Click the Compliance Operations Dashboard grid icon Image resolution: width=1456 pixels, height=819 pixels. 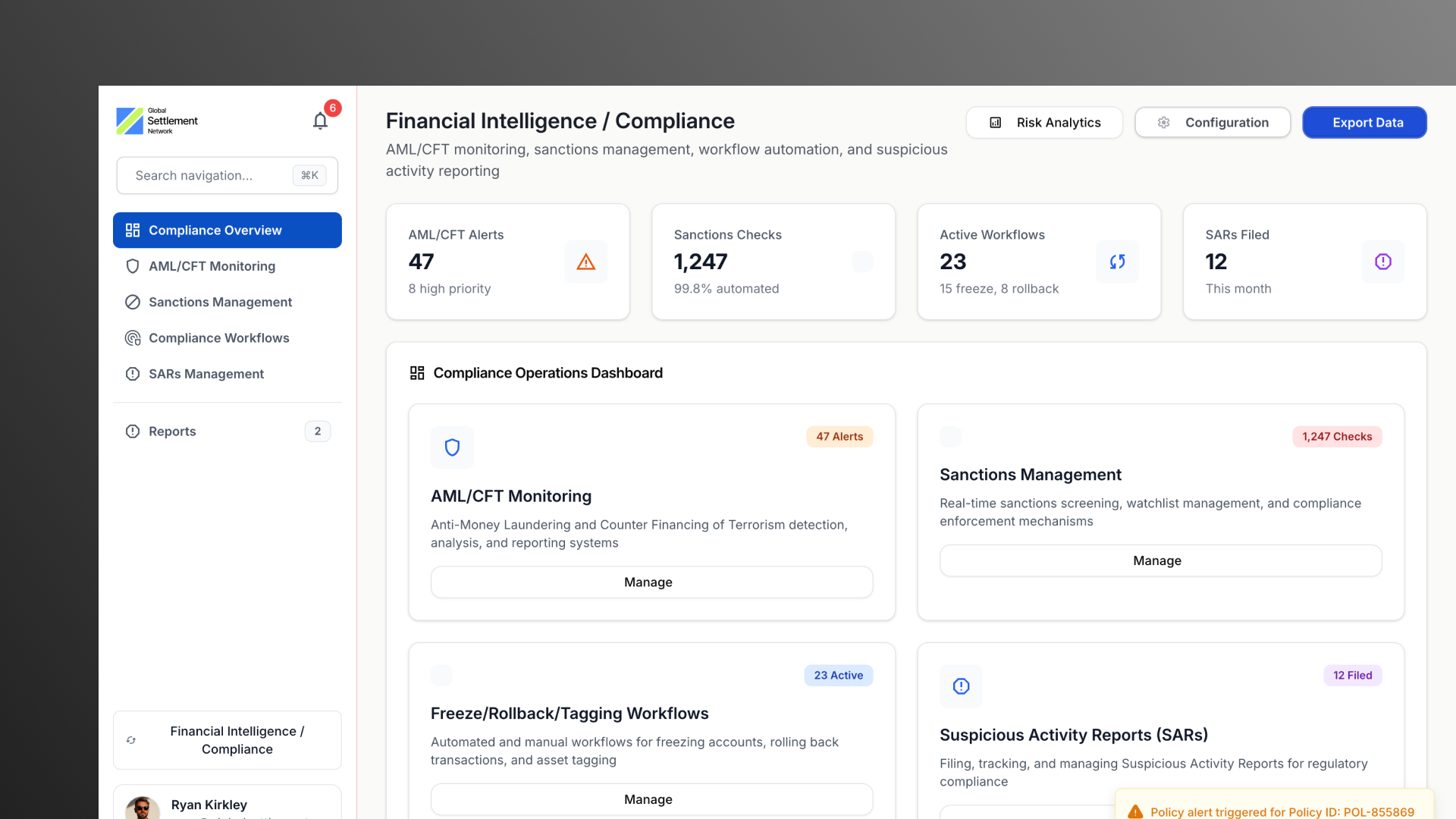coord(417,373)
